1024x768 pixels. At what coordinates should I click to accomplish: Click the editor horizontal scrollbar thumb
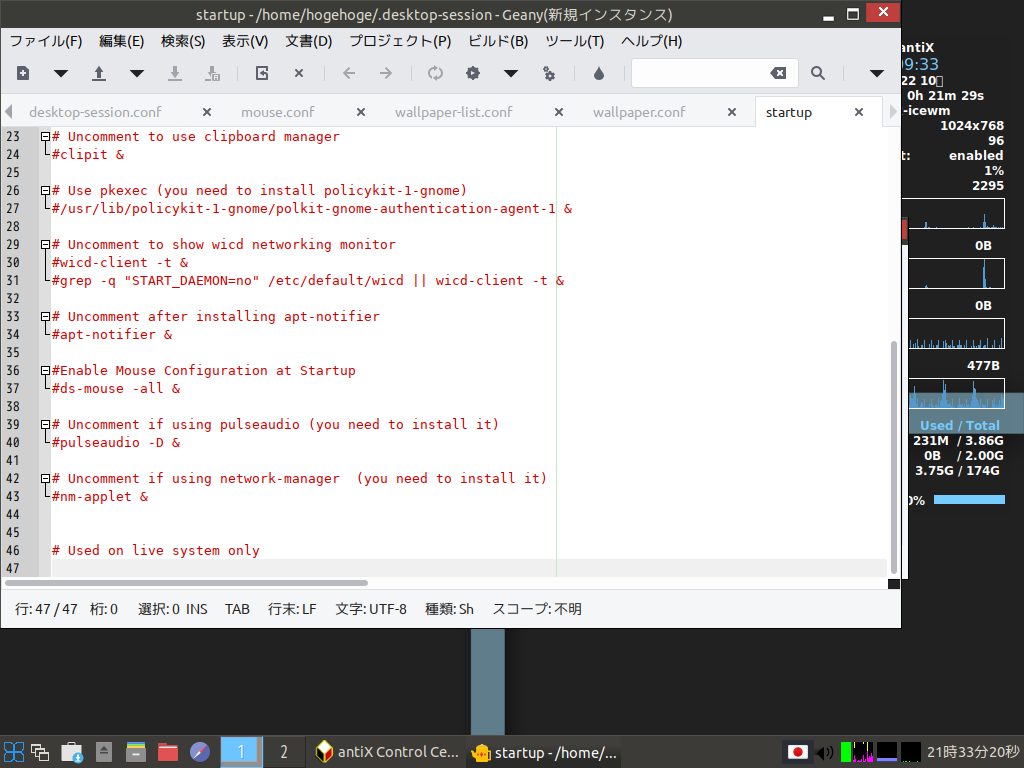187,583
